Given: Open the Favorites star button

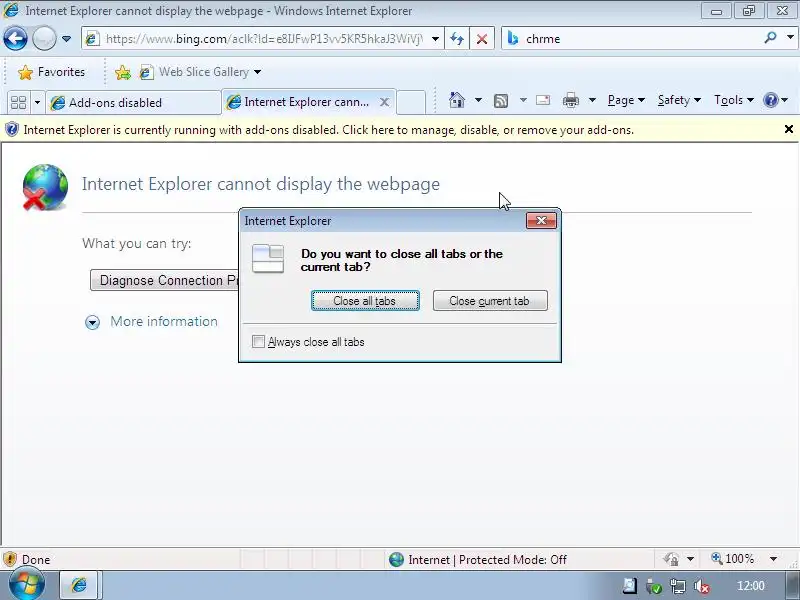Looking at the screenshot, I should [51, 72].
